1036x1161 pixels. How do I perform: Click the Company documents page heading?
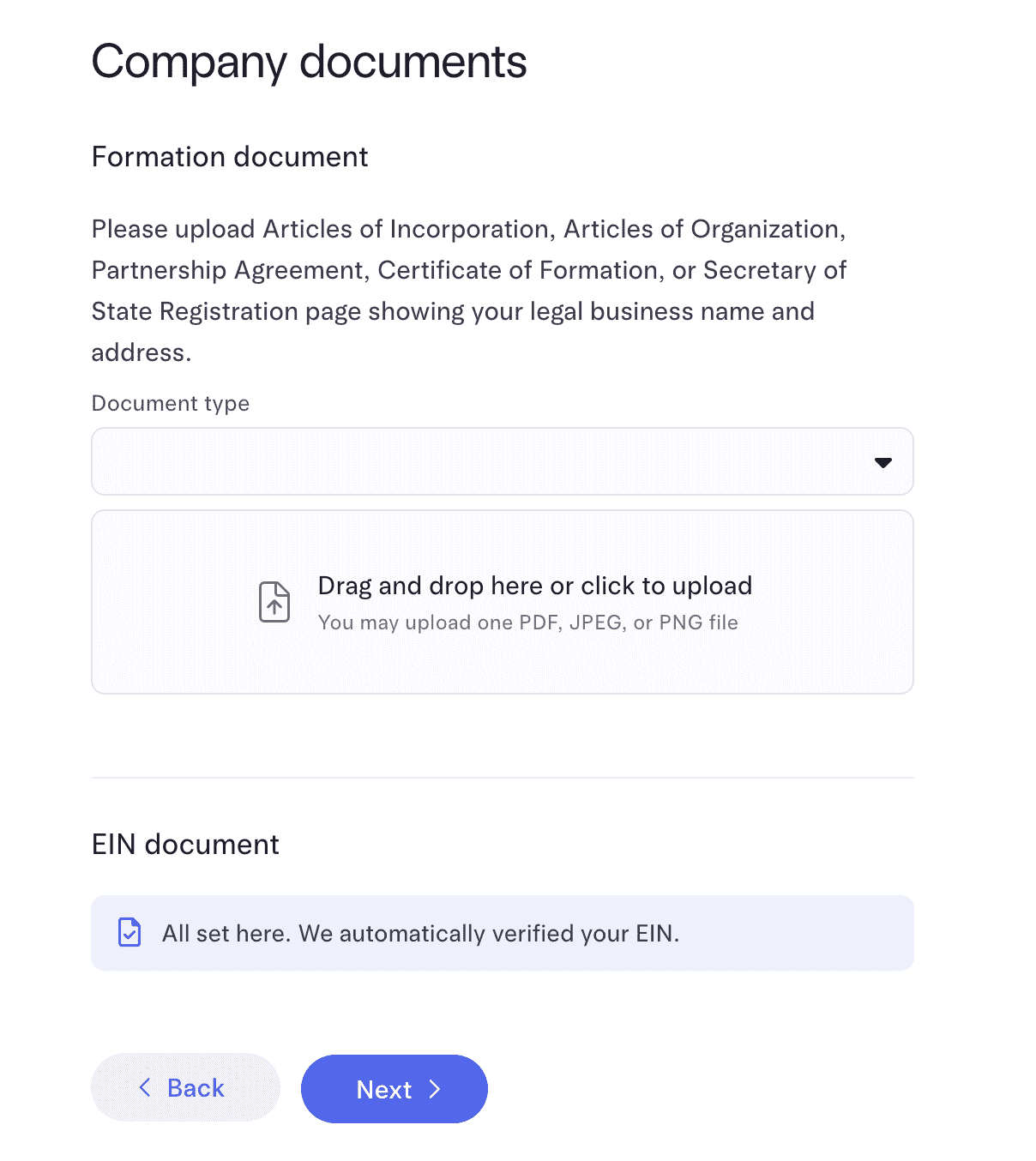tap(309, 62)
